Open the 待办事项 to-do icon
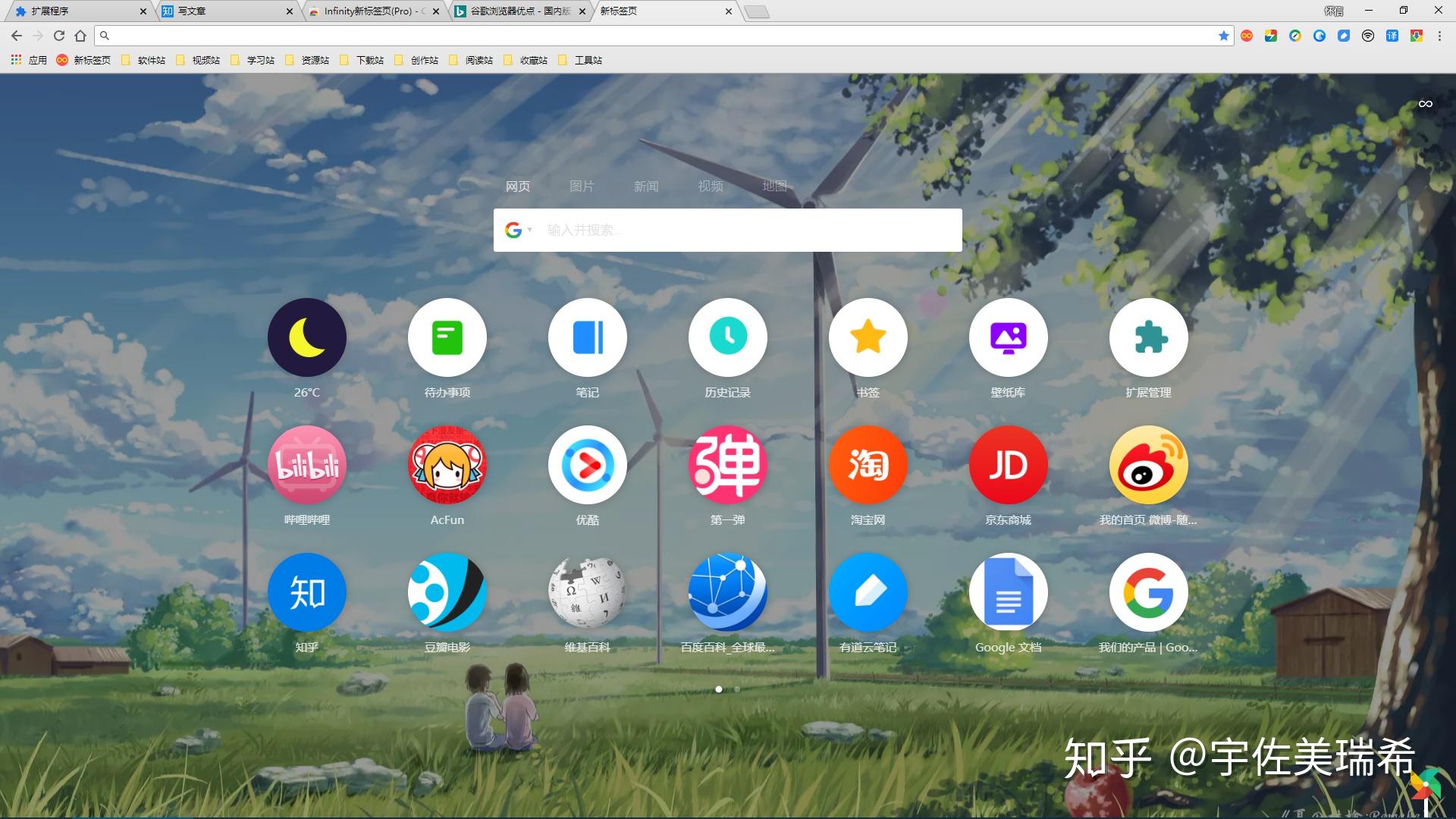The image size is (1456, 819). tap(447, 337)
